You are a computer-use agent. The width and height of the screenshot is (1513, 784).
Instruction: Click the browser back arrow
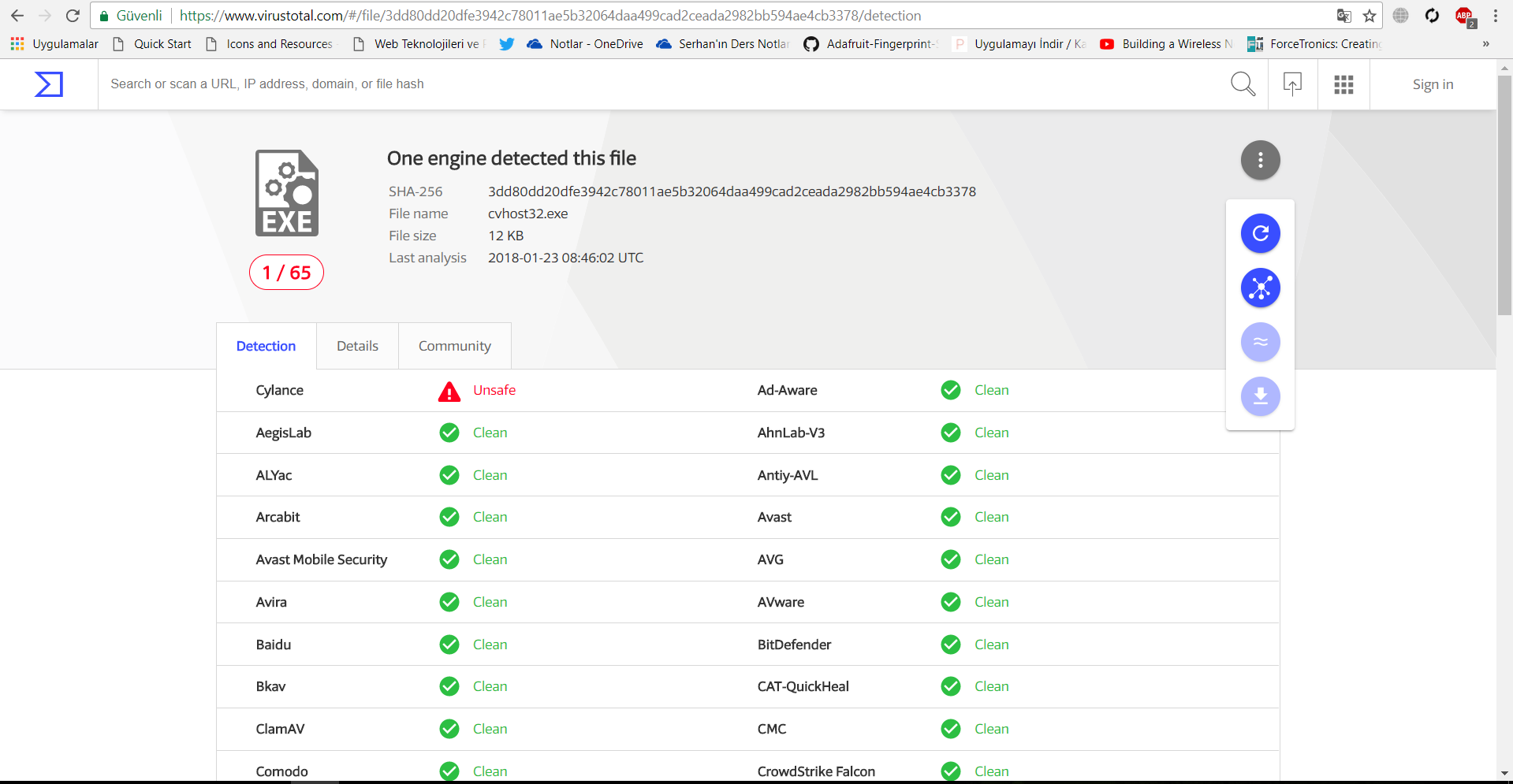click(17, 16)
